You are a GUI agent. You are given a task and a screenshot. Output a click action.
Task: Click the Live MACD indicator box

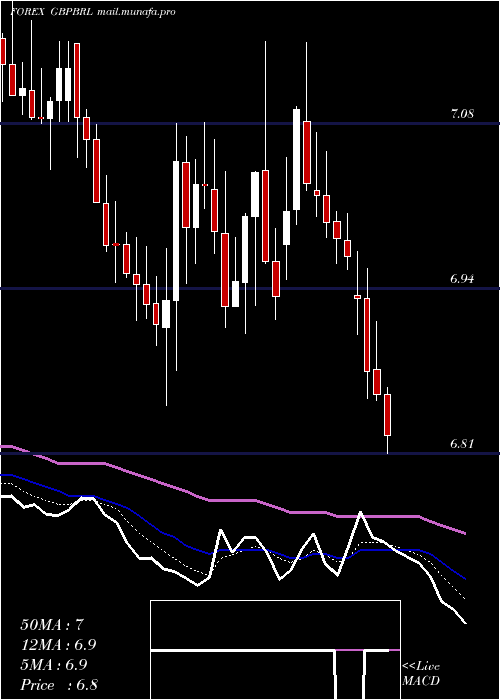pyautogui.click(x=275, y=650)
